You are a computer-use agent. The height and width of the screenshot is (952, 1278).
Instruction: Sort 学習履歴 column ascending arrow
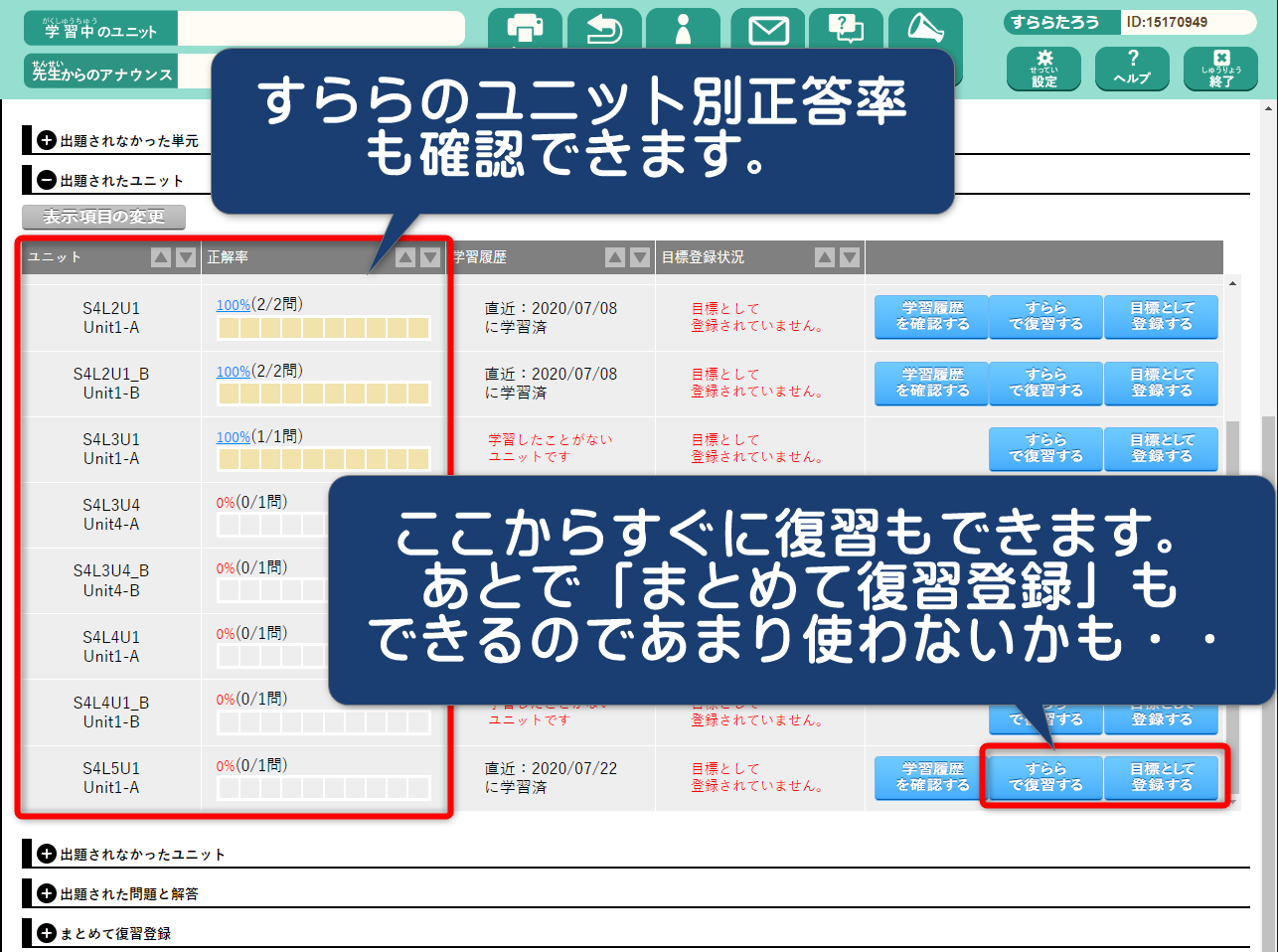pos(615,257)
